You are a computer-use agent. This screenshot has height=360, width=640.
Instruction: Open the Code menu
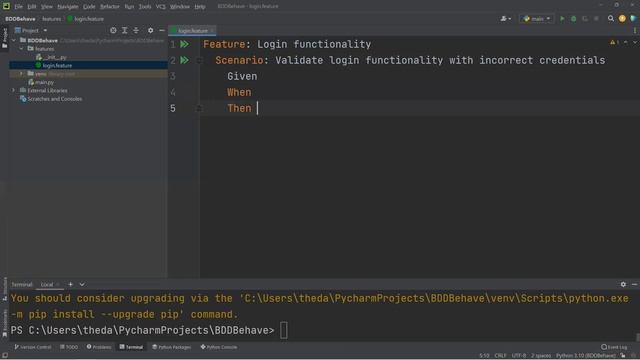pyautogui.click(x=89, y=7)
